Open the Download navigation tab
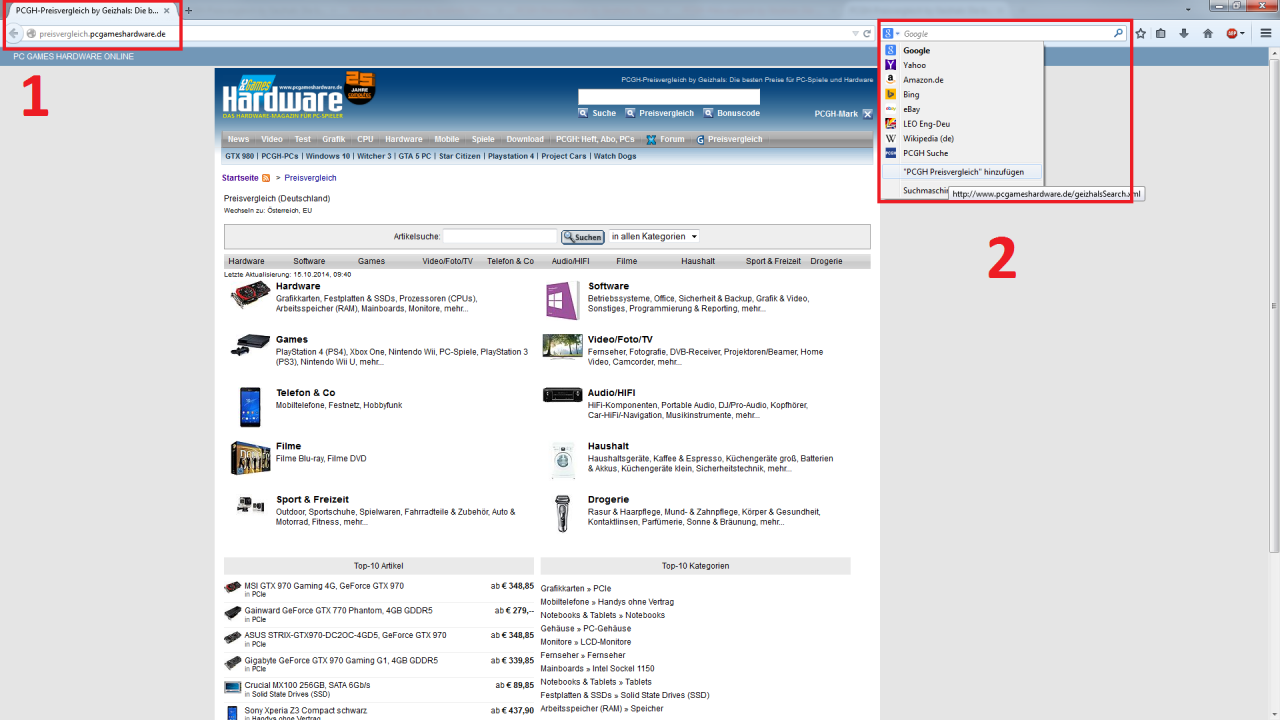Image resolution: width=1280 pixels, height=720 pixels. click(x=525, y=139)
